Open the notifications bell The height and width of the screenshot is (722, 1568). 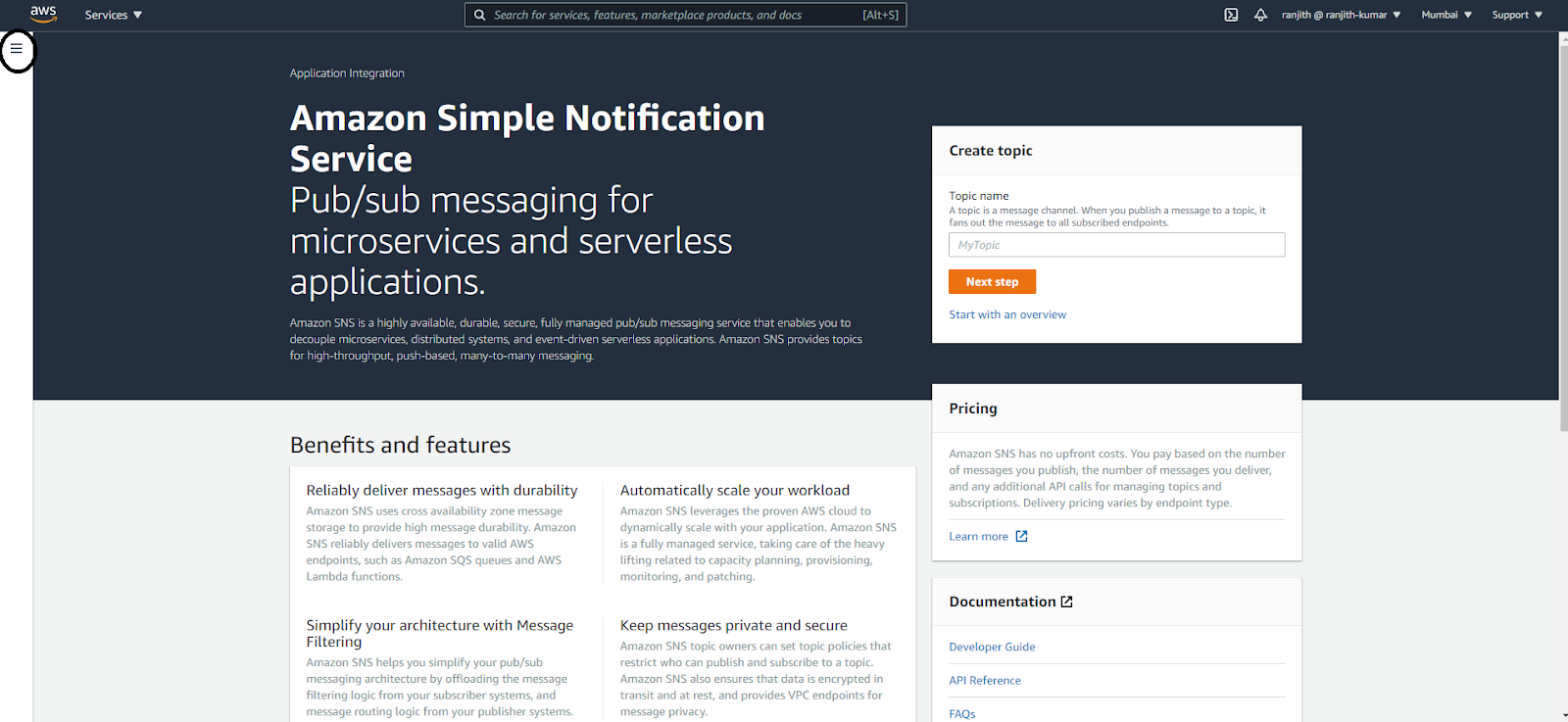point(1260,15)
